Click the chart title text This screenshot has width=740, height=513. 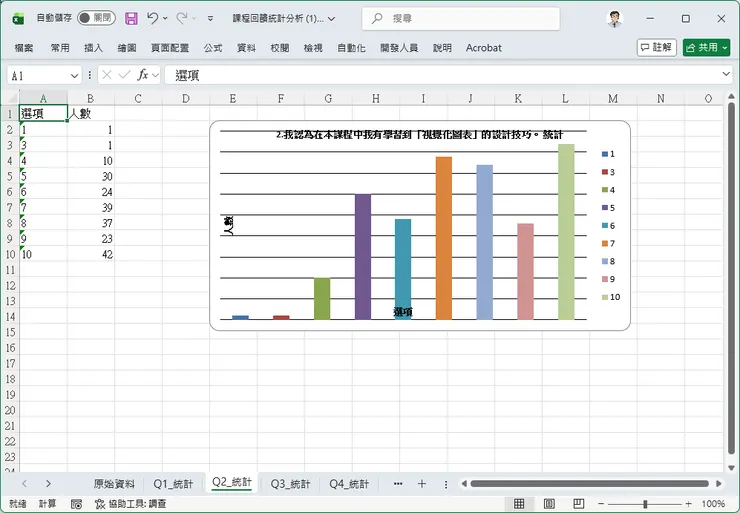tap(420, 135)
